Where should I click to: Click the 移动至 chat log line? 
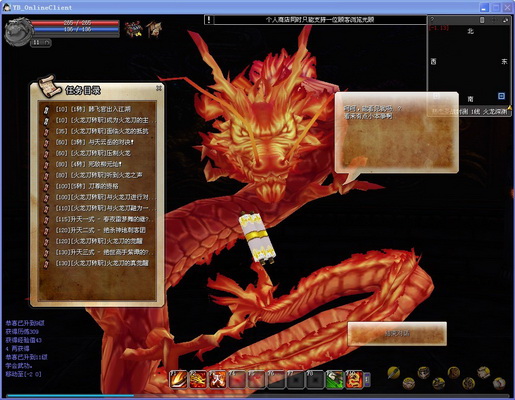coord(23,374)
